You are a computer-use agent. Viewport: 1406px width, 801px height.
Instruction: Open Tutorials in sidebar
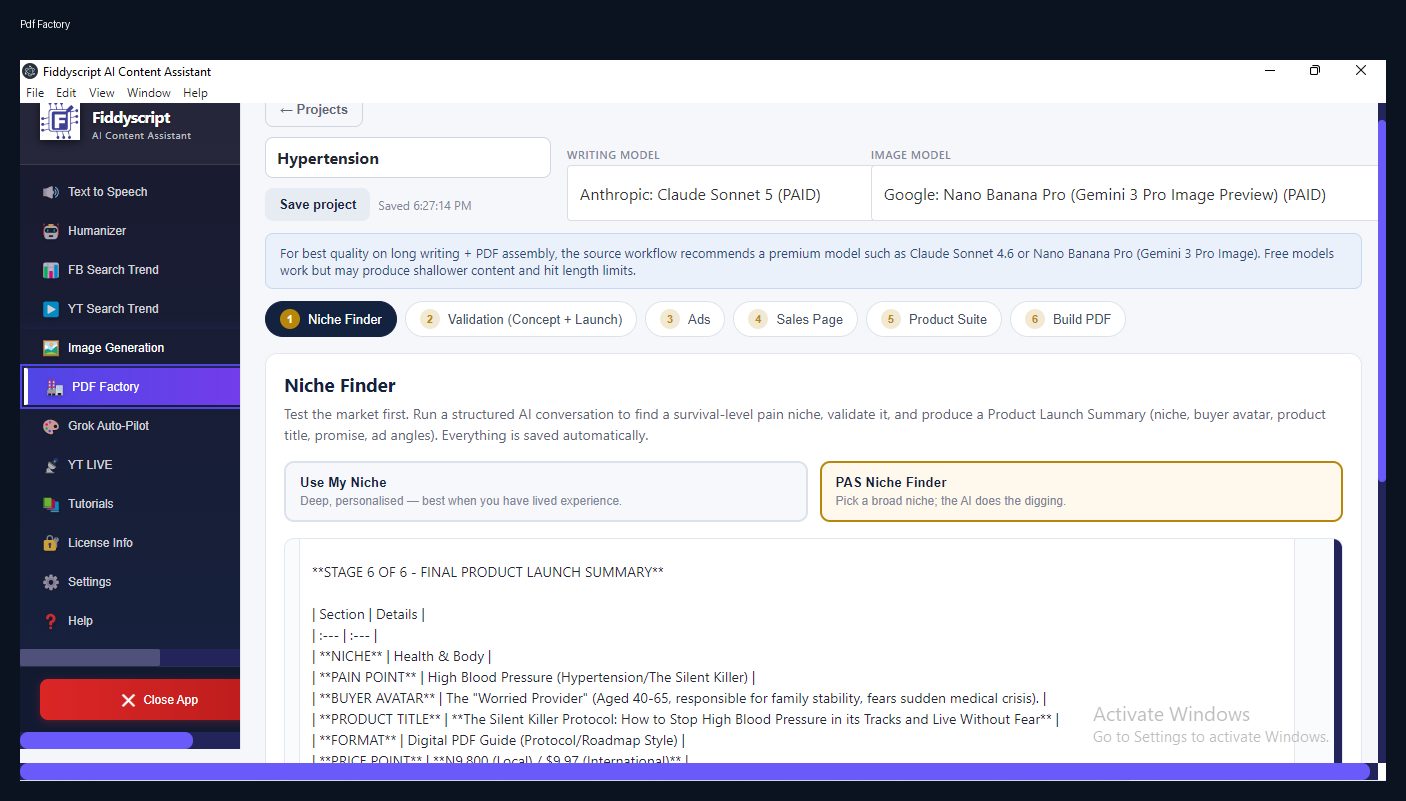(130, 504)
